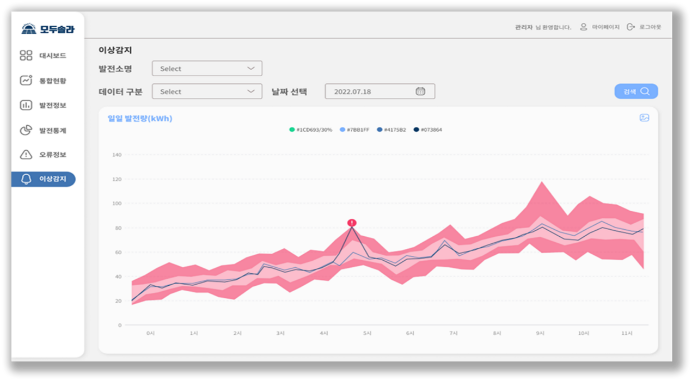Open the calendar icon in date field

(x=420, y=91)
